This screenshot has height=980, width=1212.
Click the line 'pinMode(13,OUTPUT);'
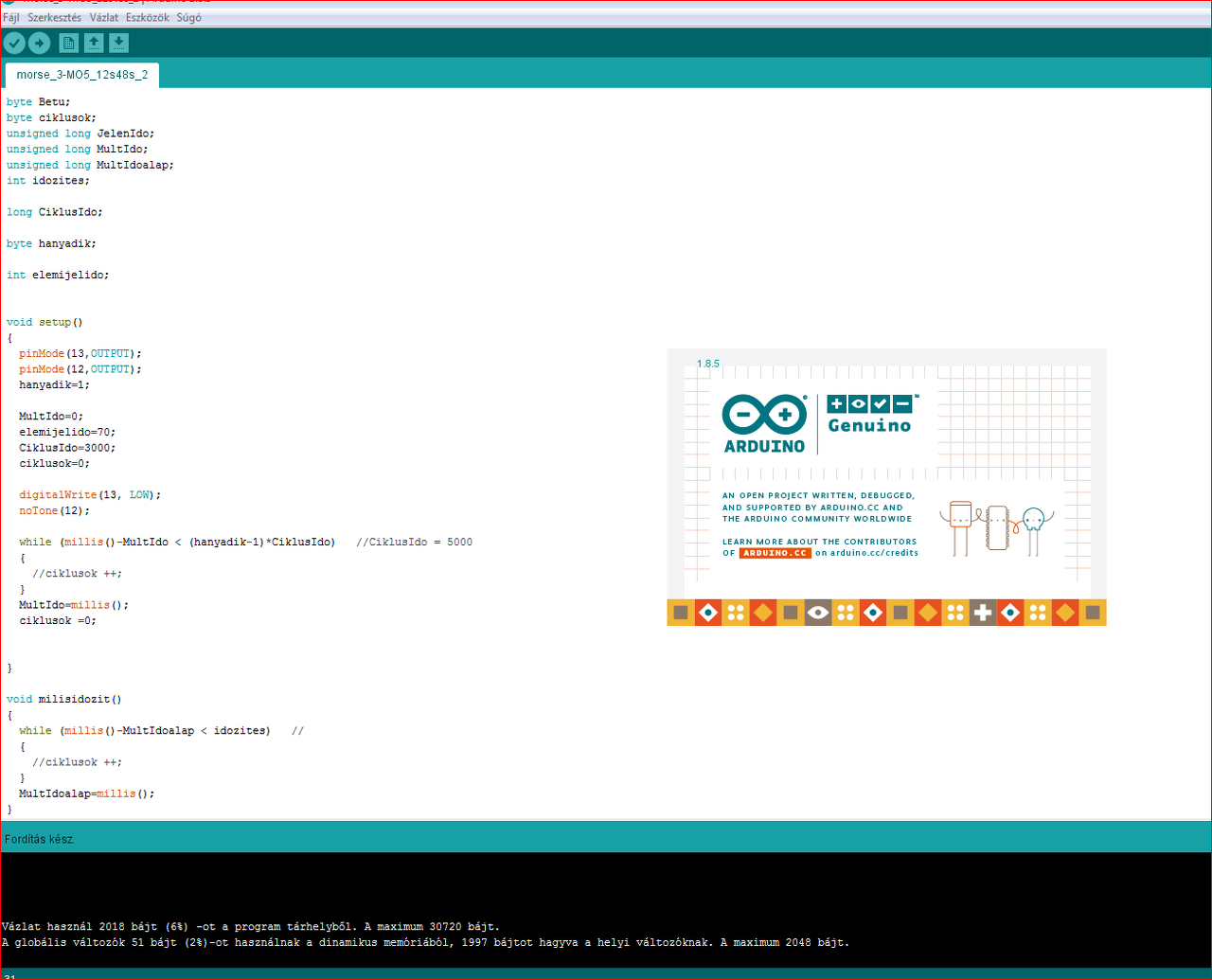[80, 353]
